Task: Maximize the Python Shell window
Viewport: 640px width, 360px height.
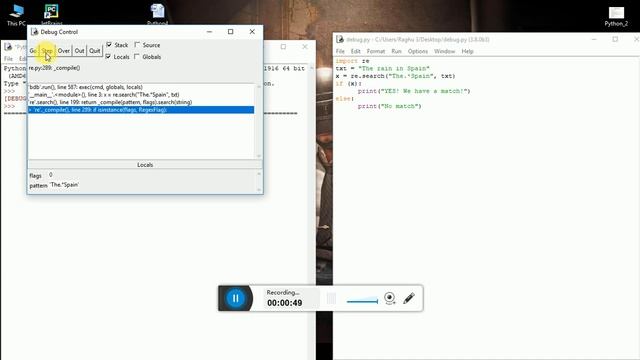Action: tap(283, 47)
